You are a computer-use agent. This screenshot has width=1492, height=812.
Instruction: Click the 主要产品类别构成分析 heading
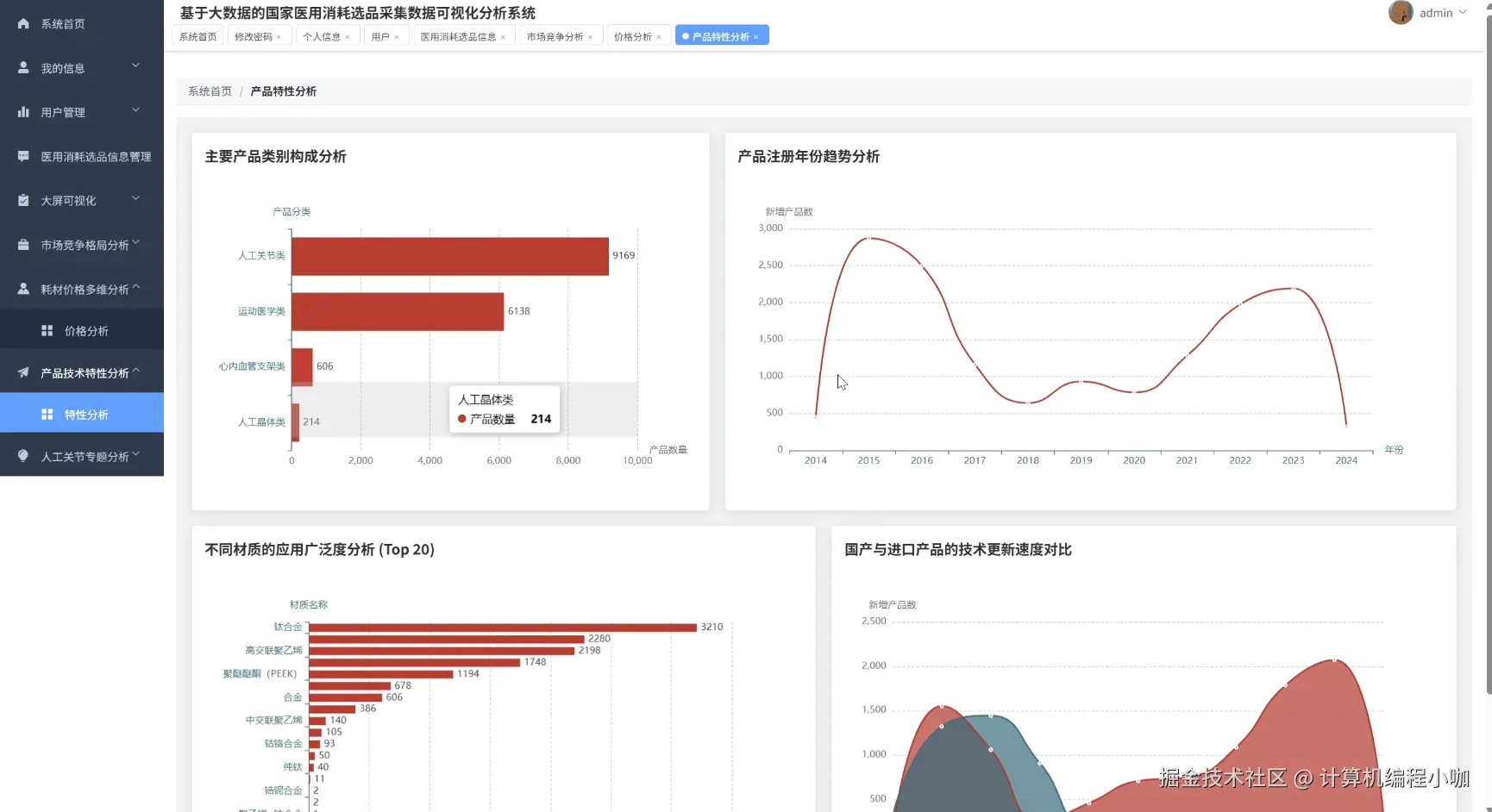[x=275, y=157]
